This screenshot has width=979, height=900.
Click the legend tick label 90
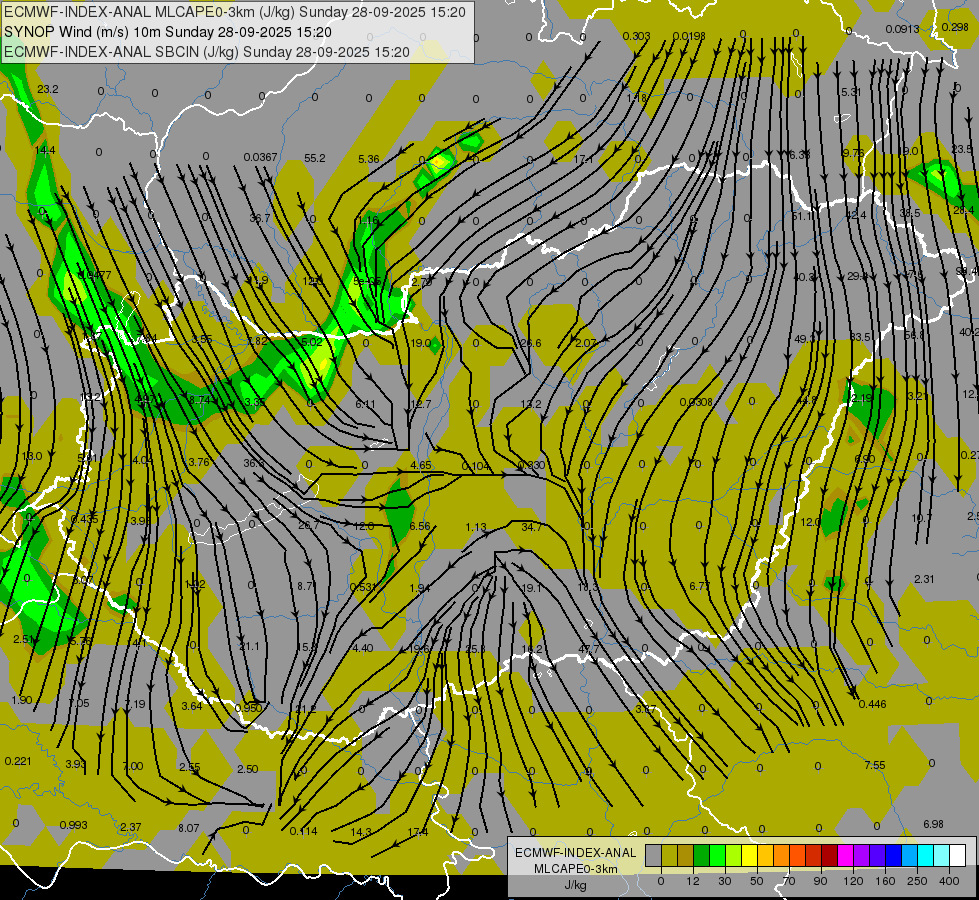820,881
